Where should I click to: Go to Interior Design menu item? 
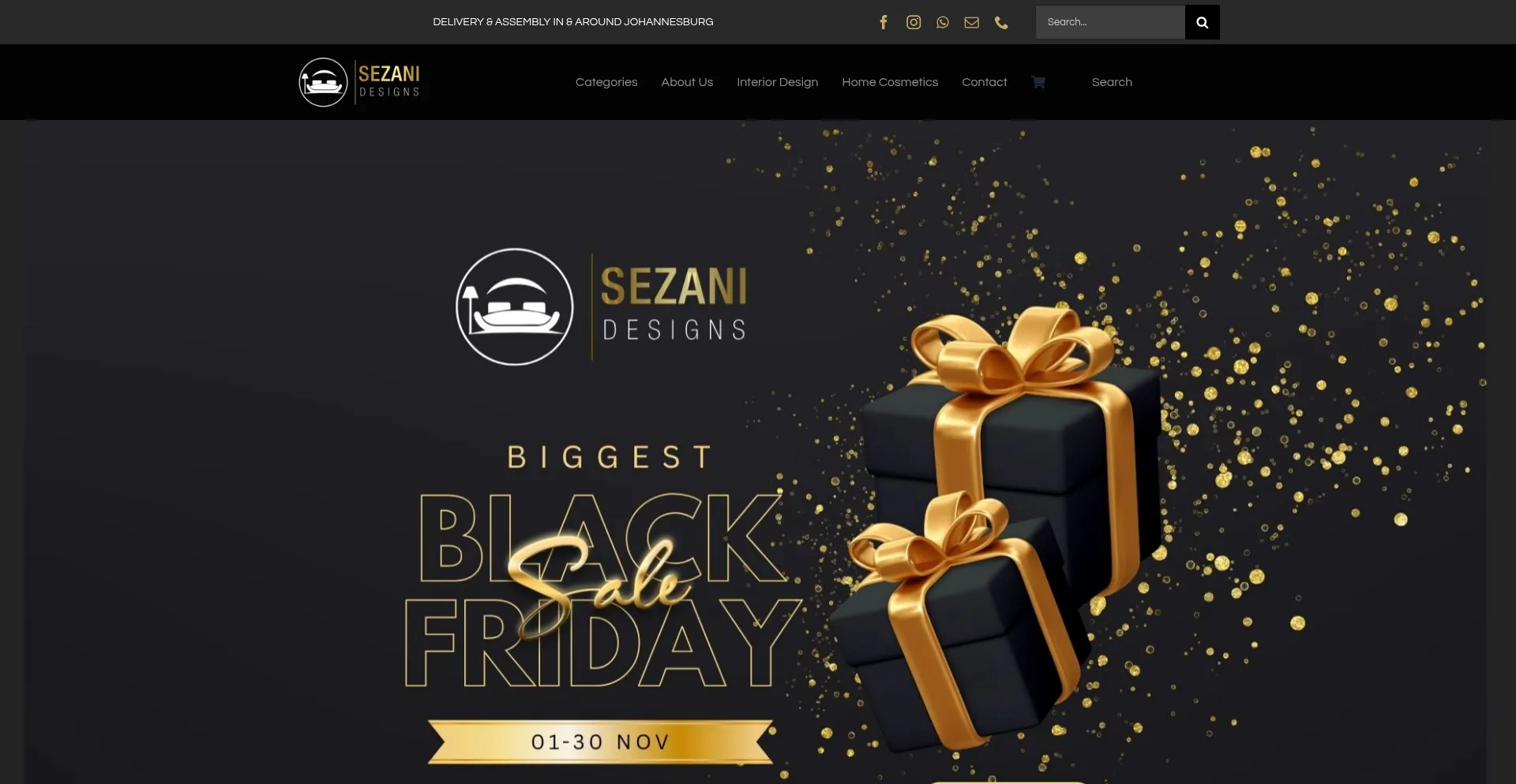pos(777,82)
